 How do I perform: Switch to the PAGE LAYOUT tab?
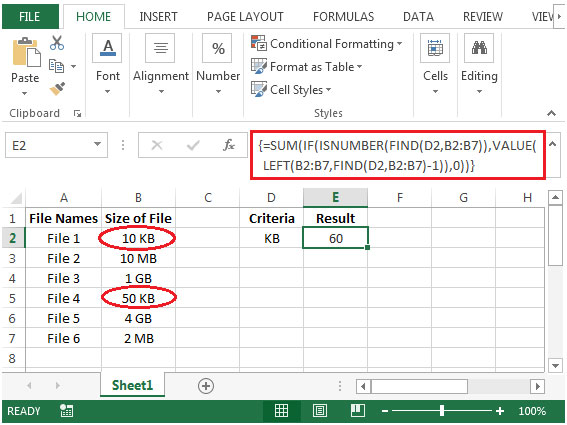coord(245,17)
